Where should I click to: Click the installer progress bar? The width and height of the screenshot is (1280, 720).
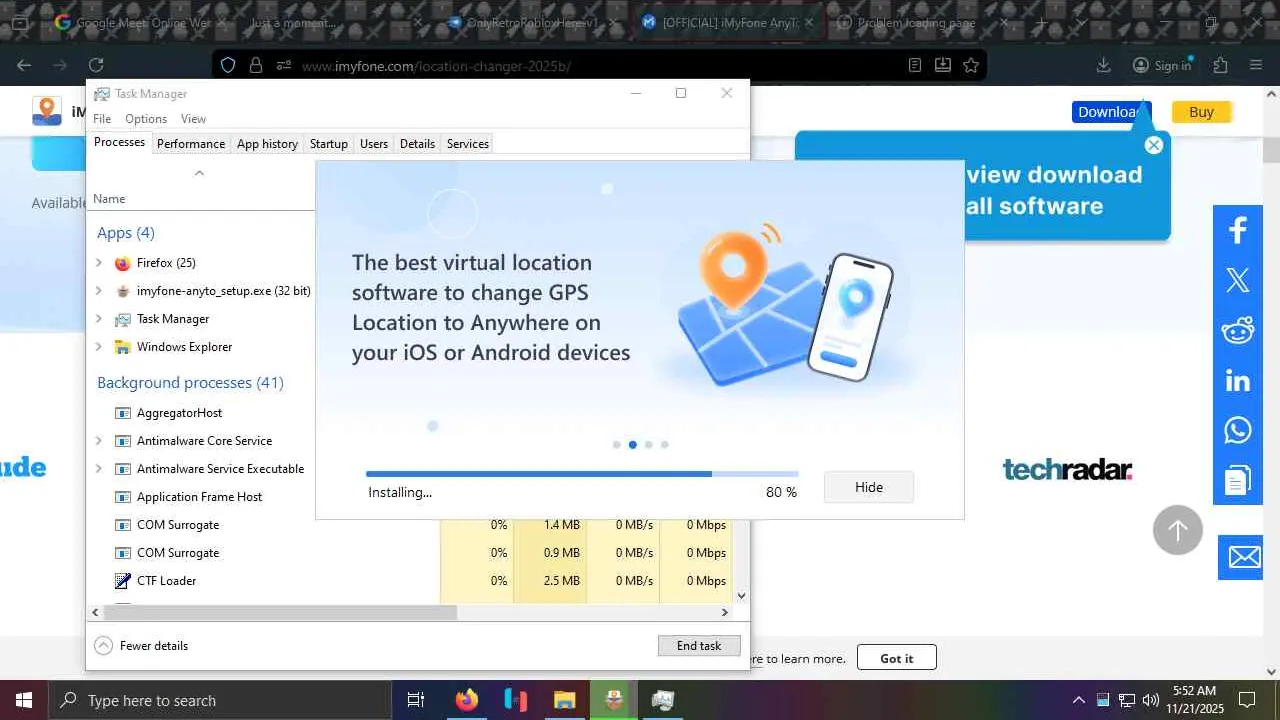click(x=582, y=474)
